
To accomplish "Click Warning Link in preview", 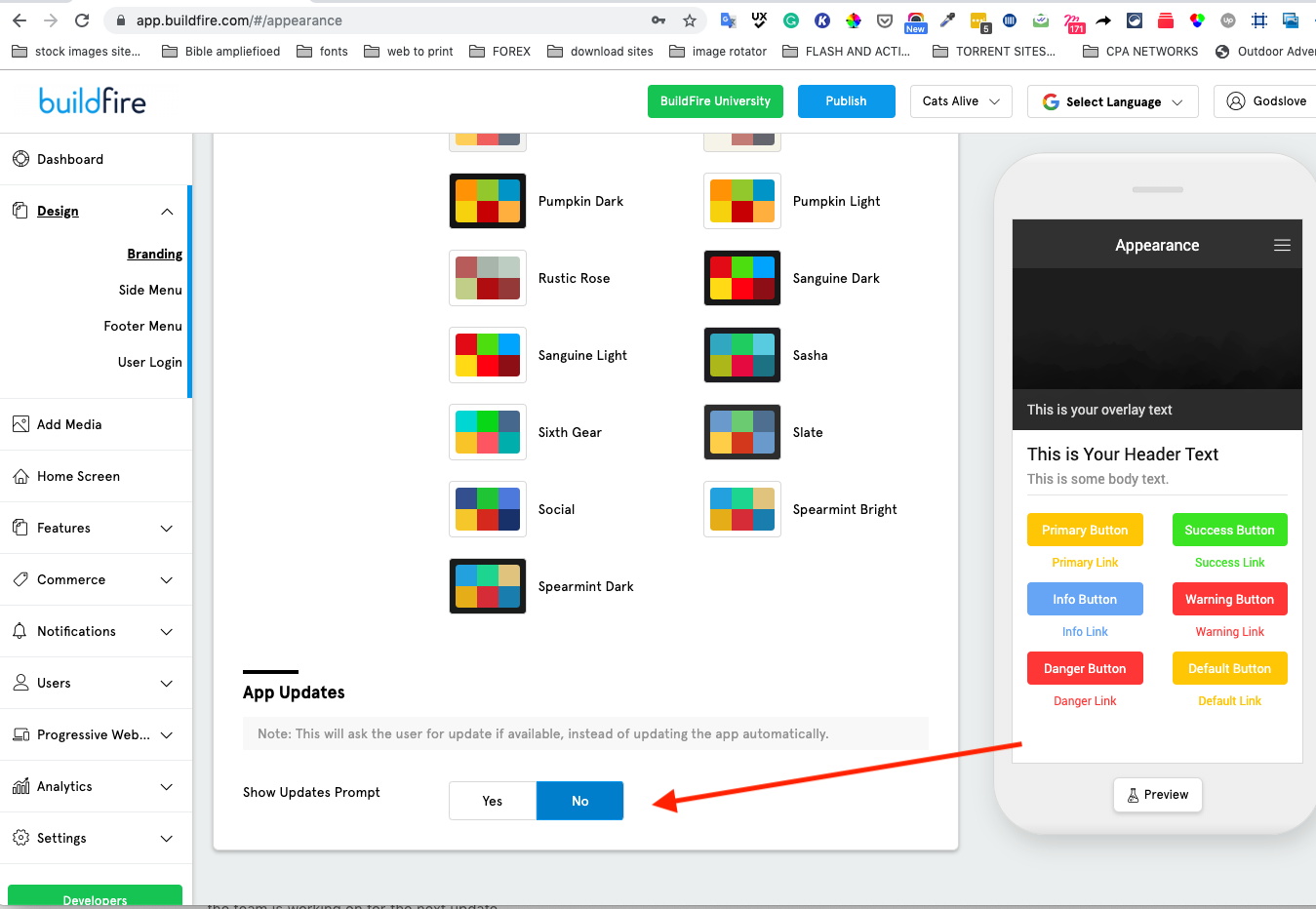I will 1229,632.
